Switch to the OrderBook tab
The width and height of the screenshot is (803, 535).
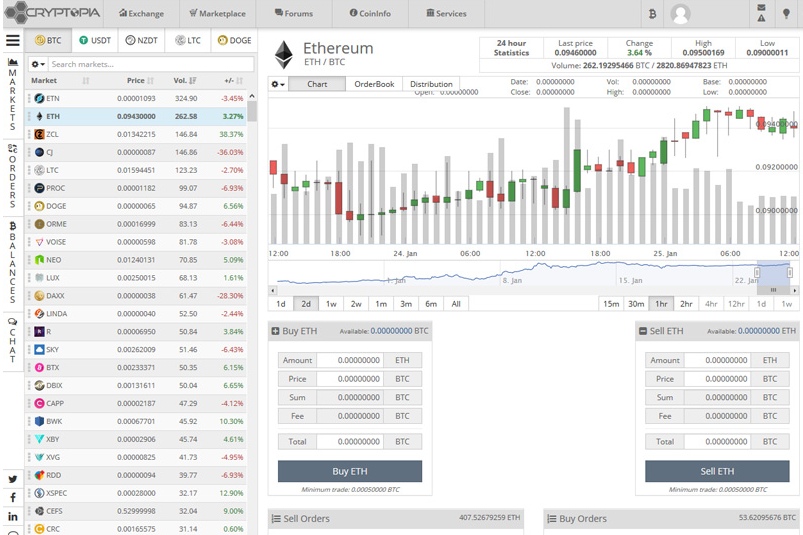coord(374,84)
